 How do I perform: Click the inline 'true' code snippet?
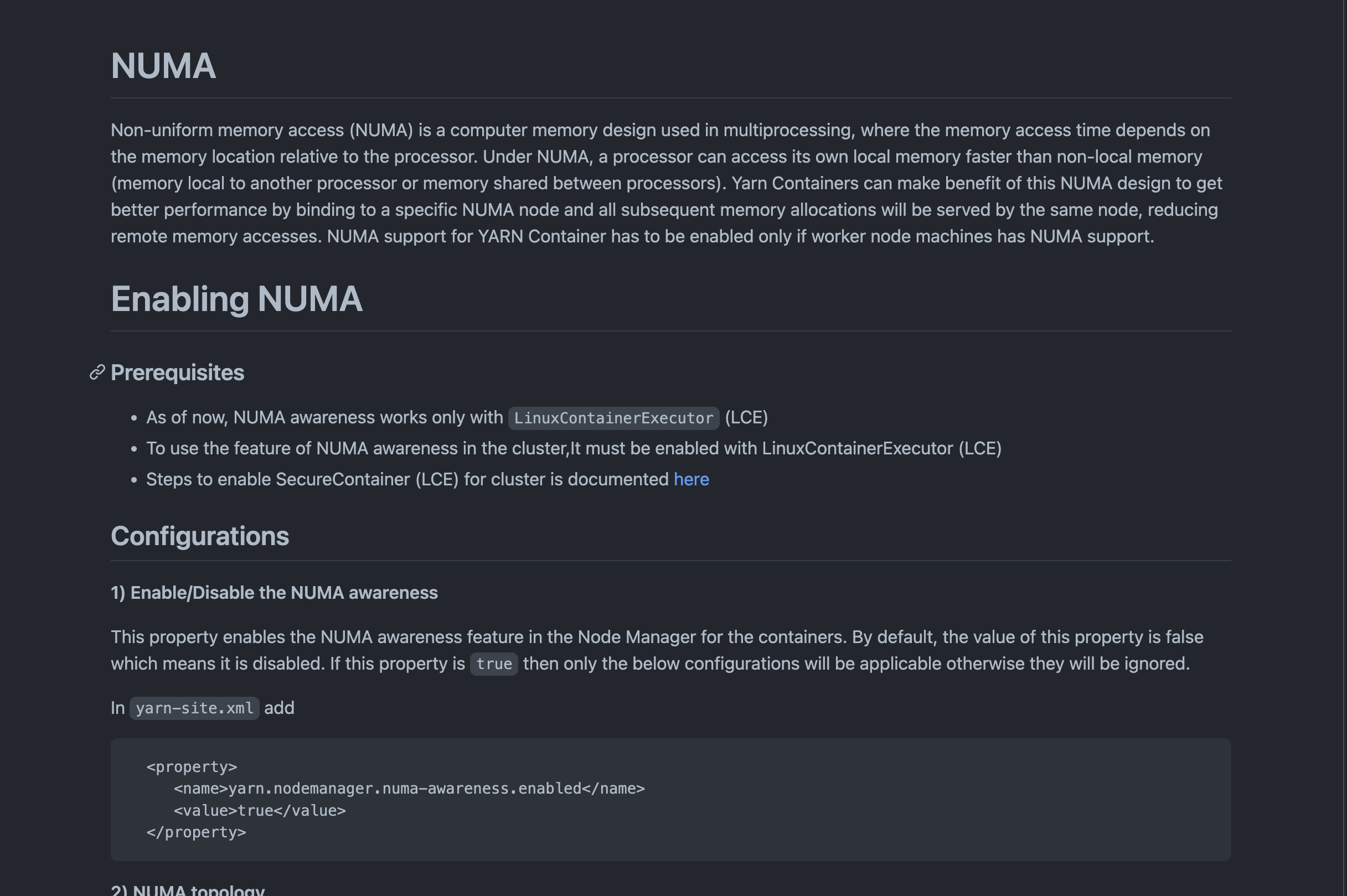tap(494, 664)
